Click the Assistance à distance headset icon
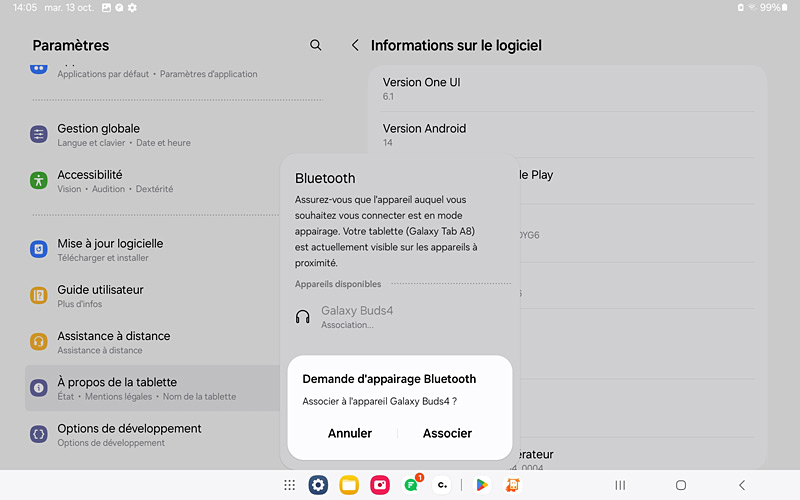This screenshot has width=800, height=500. click(39, 342)
